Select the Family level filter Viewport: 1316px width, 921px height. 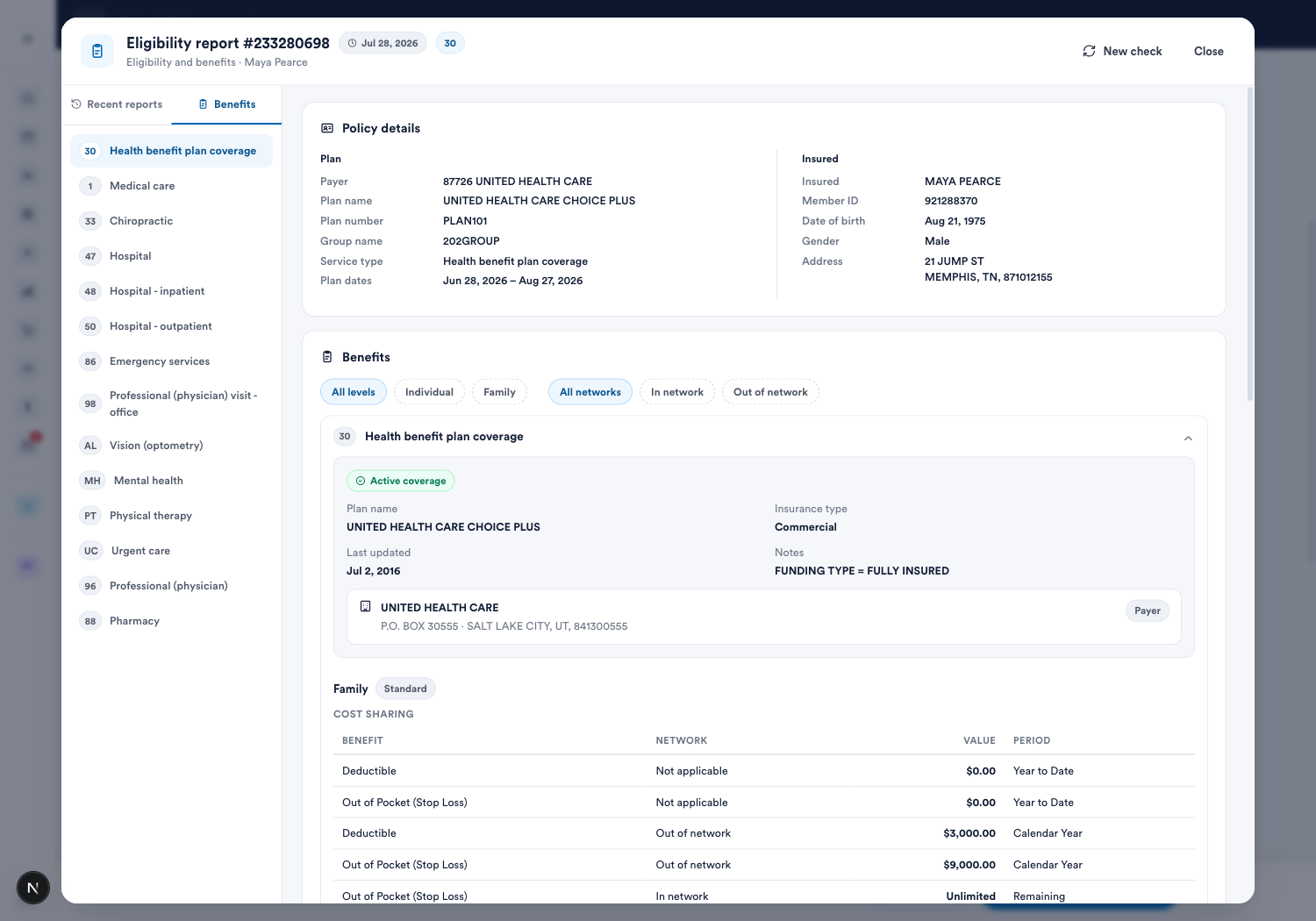click(499, 392)
